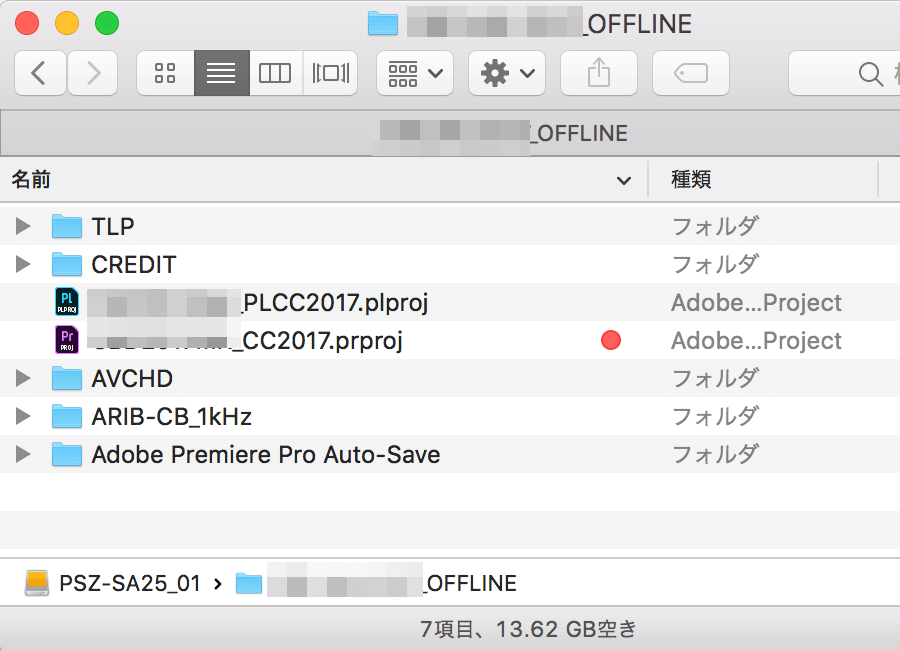Click the Edit Tags button
Image resolution: width=900 pixels, height=650 pixels.
(x=690, y=73)
